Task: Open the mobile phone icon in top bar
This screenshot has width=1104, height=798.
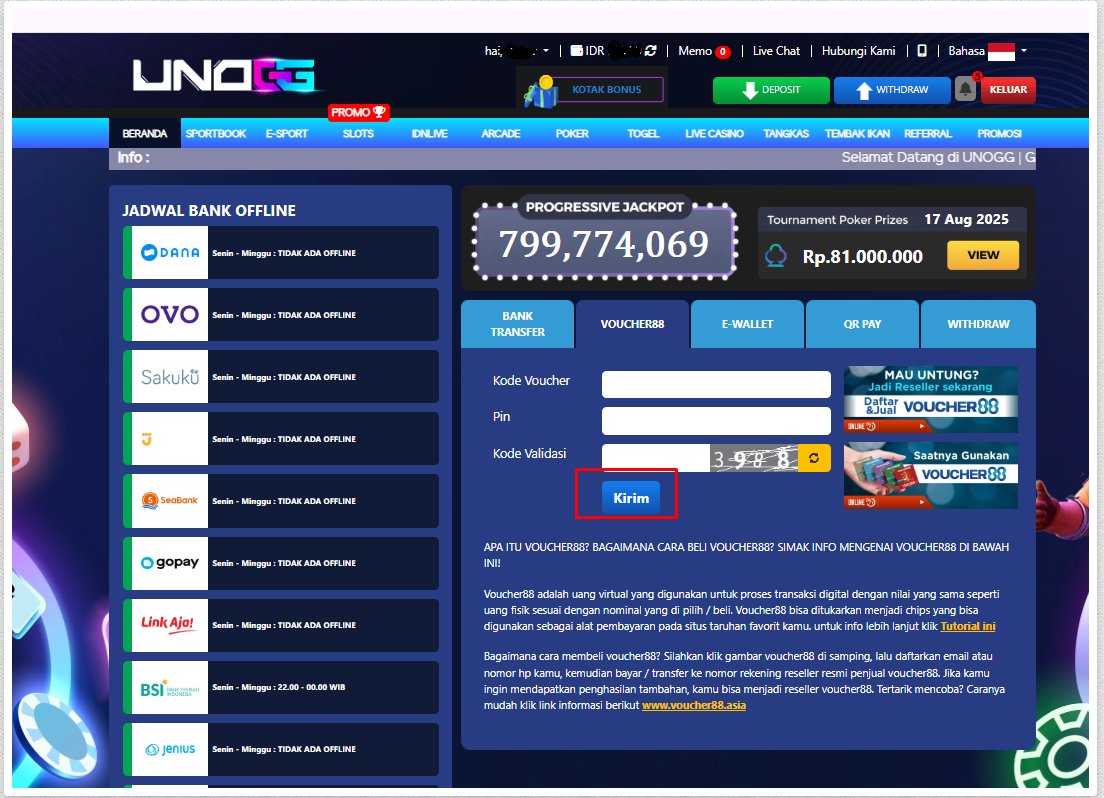Action: tap(922, 51)
